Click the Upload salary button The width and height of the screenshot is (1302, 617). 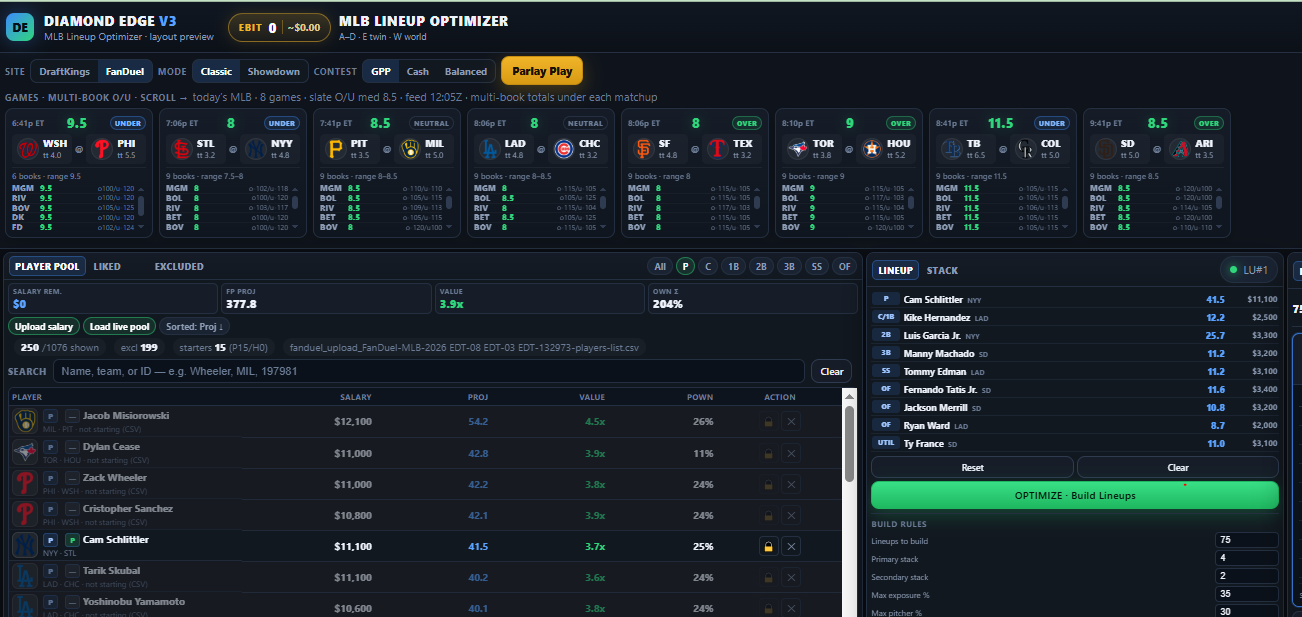tap(44, 326)
